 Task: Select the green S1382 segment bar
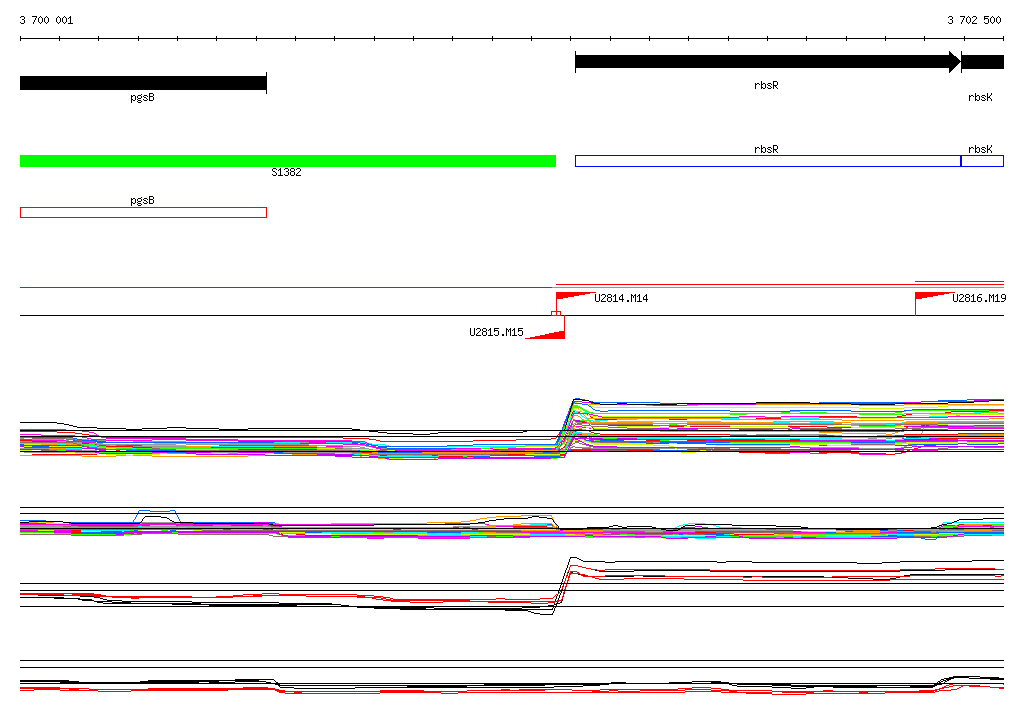(x=288, y=161)
